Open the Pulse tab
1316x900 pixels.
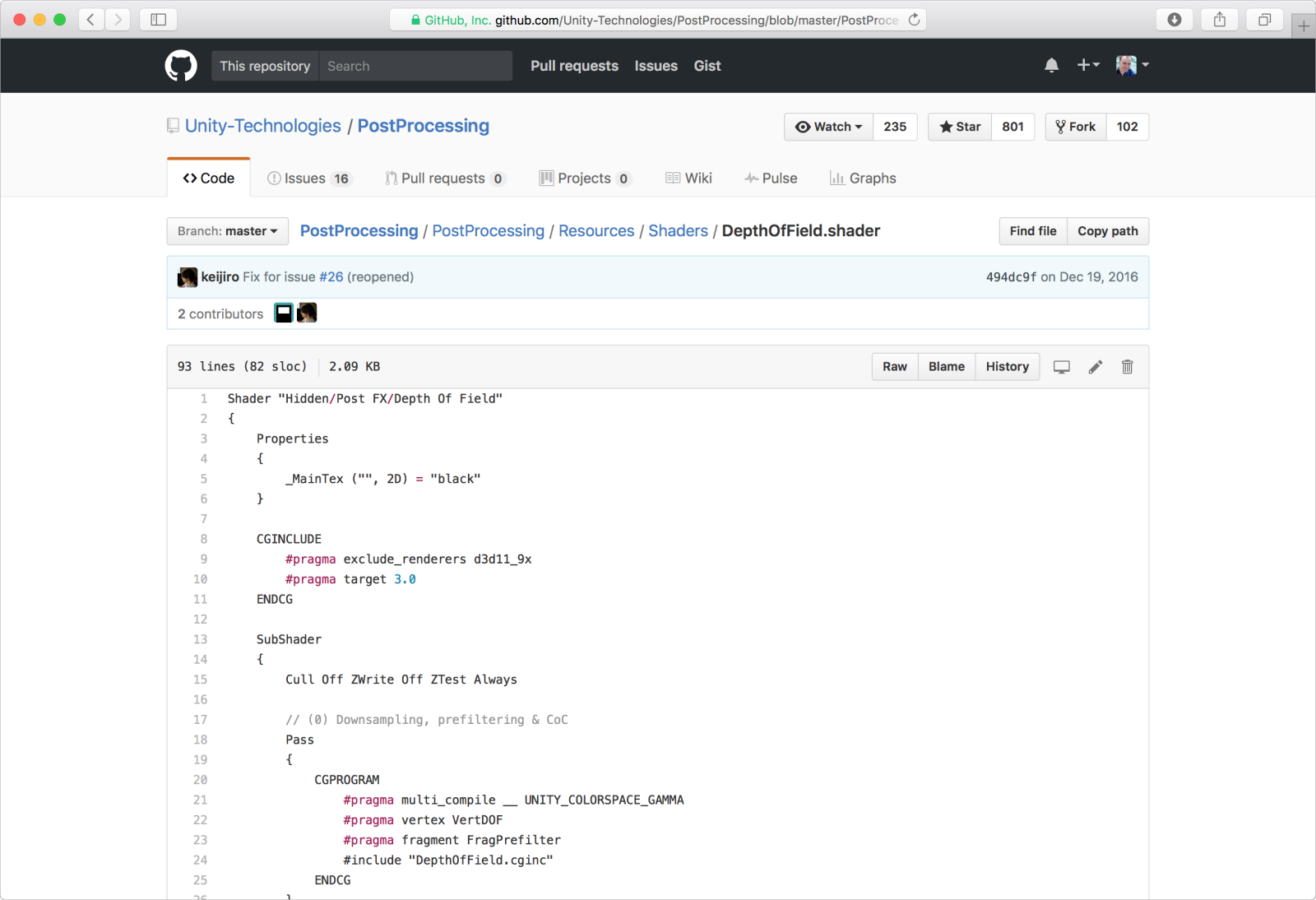(771, 179)
